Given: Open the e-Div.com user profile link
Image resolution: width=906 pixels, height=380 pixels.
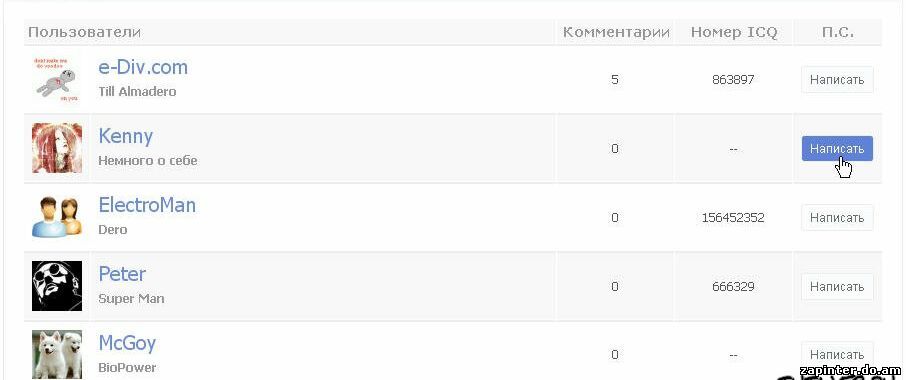Looking at the screenshot, I should 143,67.
